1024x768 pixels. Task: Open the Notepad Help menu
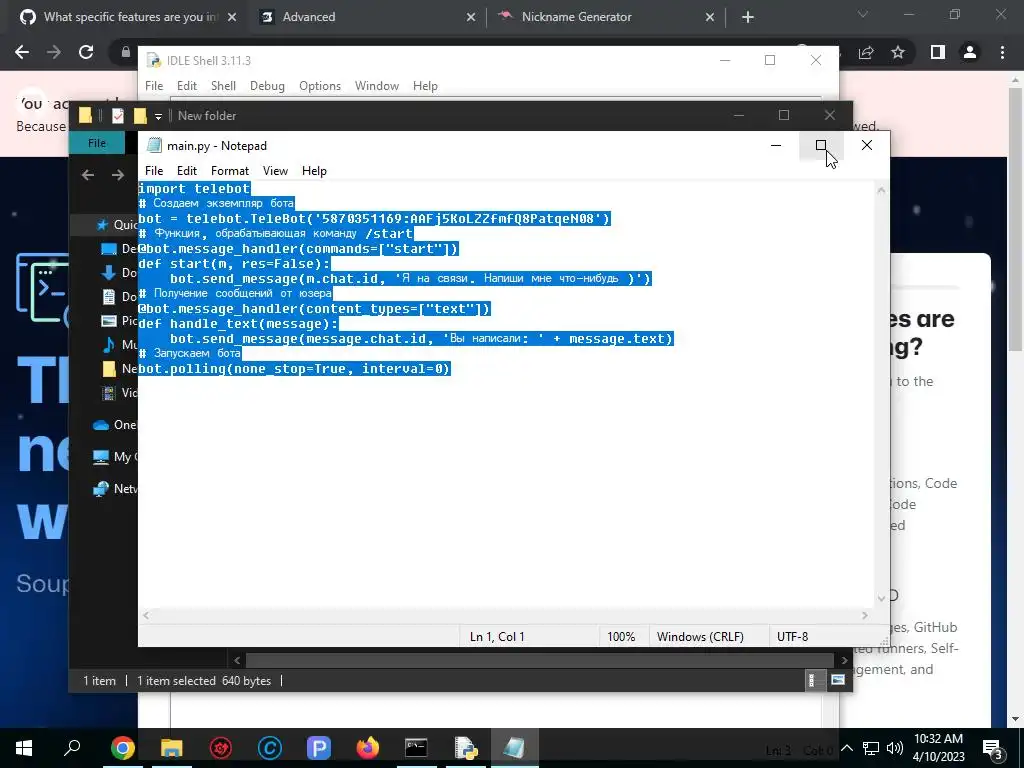point(314,170)
